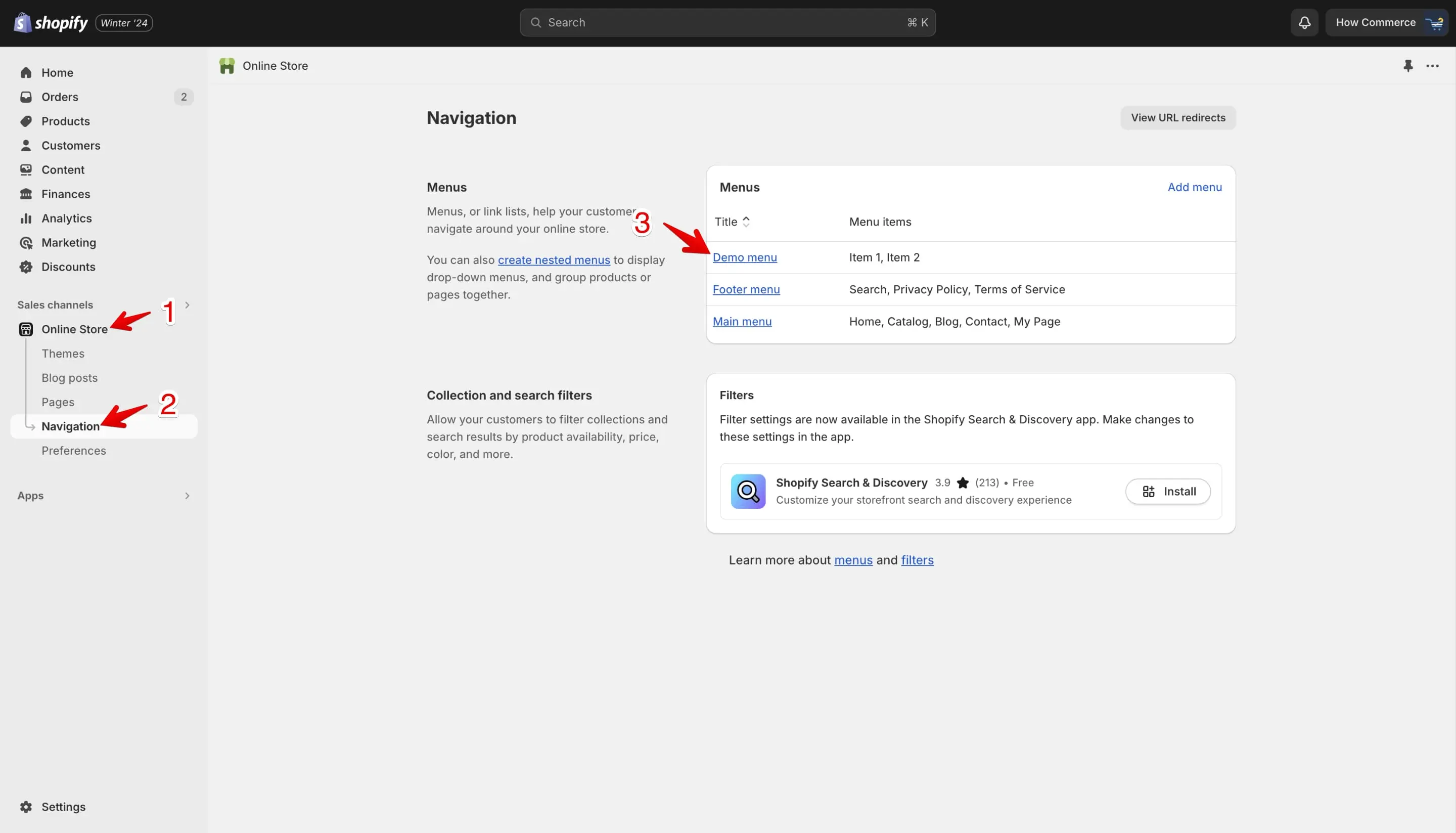1456x833 pixels.
Task: Open Themes under Online Store
Action: point(63,354)
